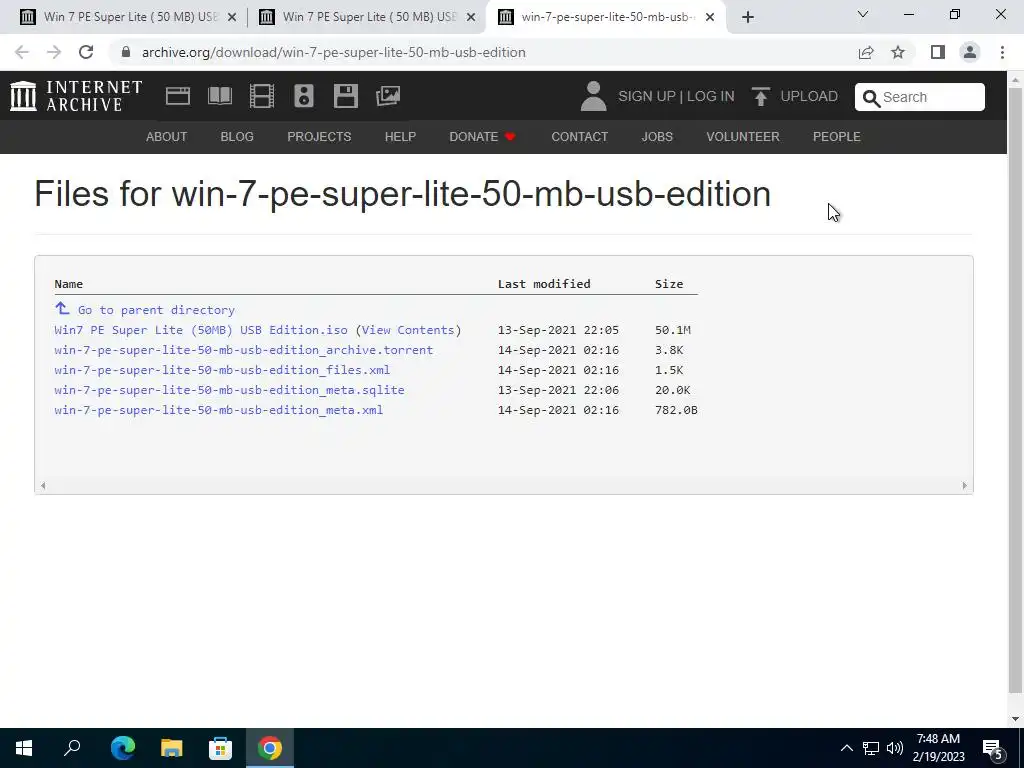The height and width of the screenshot is (768, 1024).
Task: Open the Audio speaker icon
Action: click(304, 96)
